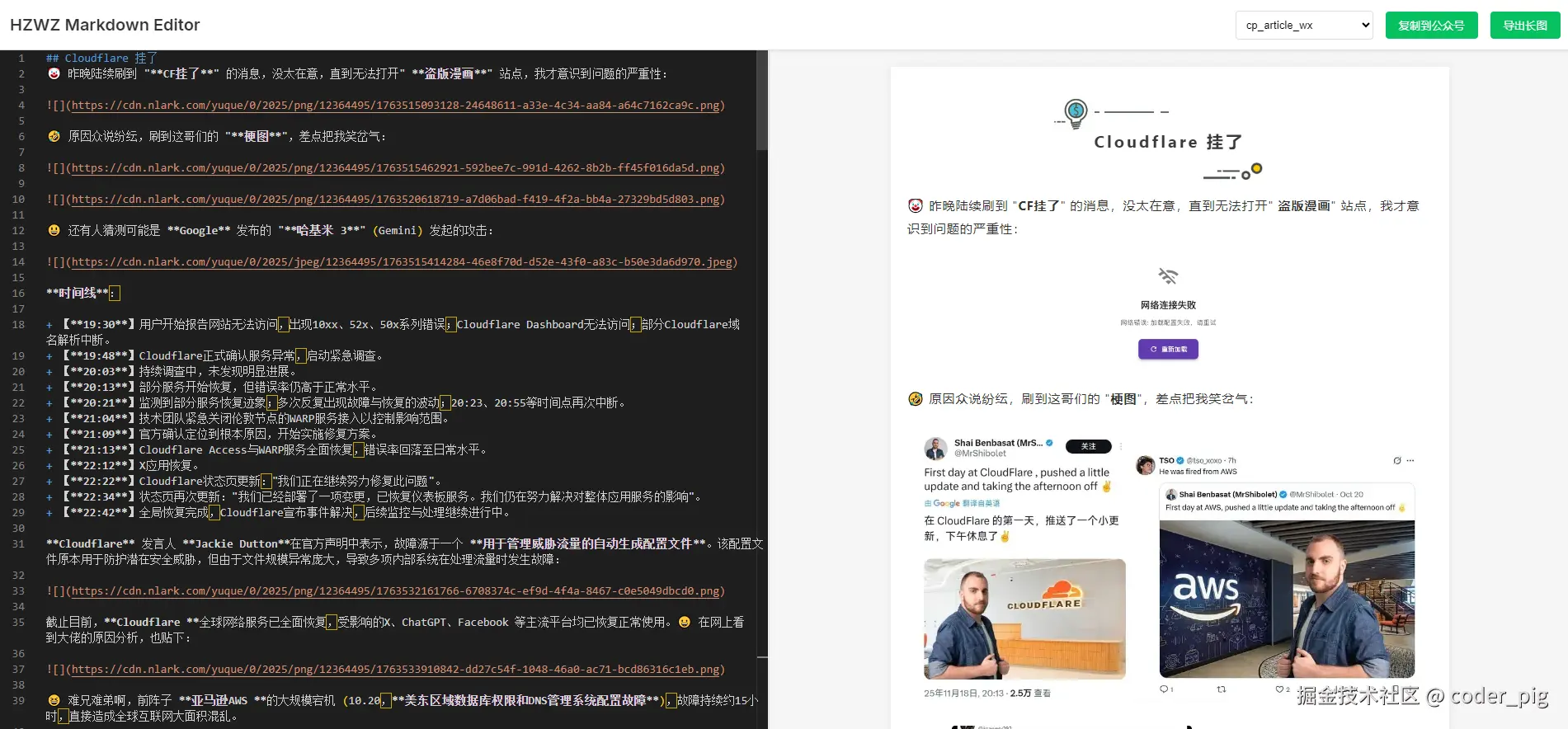Click the reply icon under AWS tweet
The width and height of the screenshot is (1568, 729).
point(1164,689)
